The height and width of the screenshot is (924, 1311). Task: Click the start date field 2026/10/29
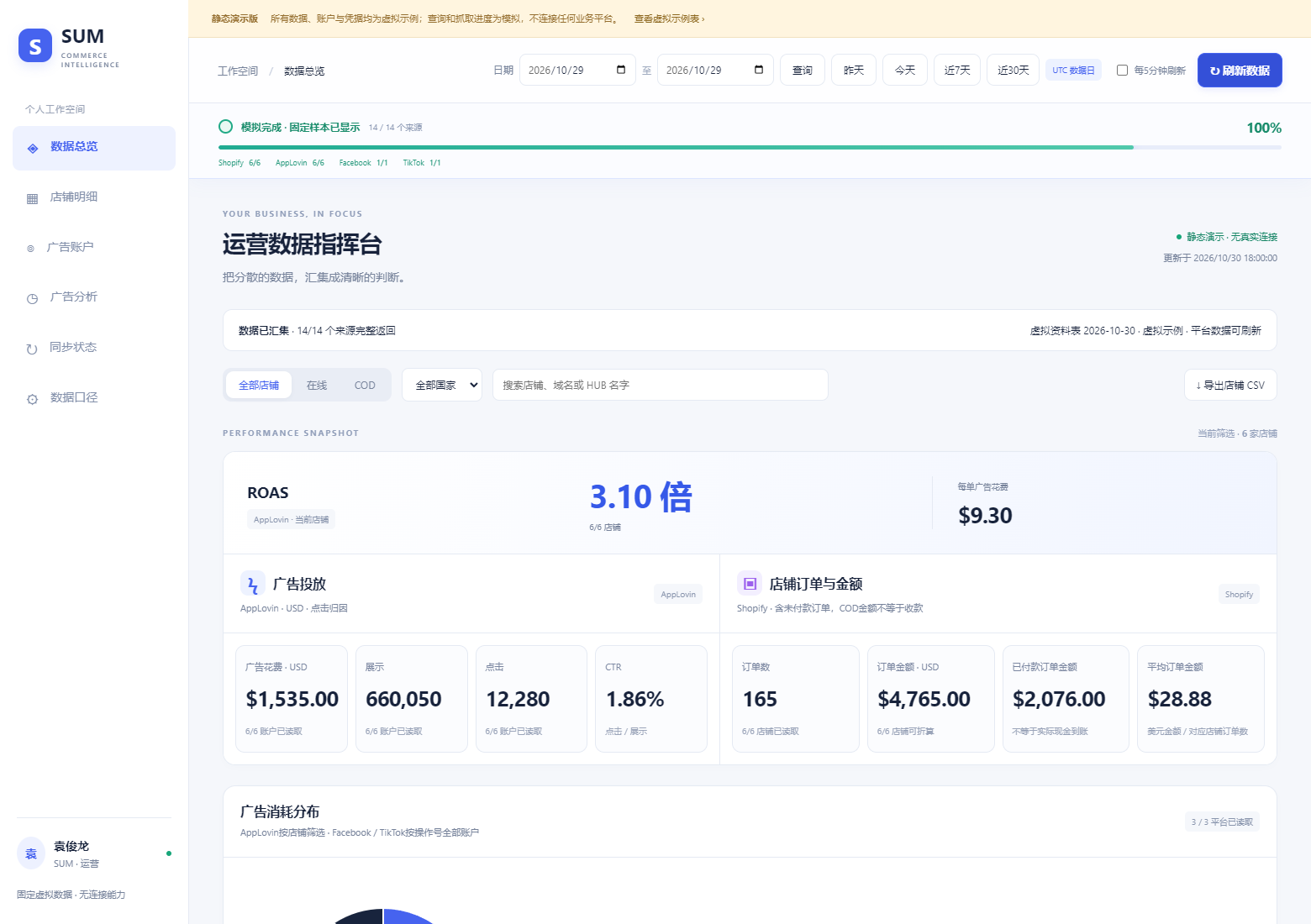577,70
